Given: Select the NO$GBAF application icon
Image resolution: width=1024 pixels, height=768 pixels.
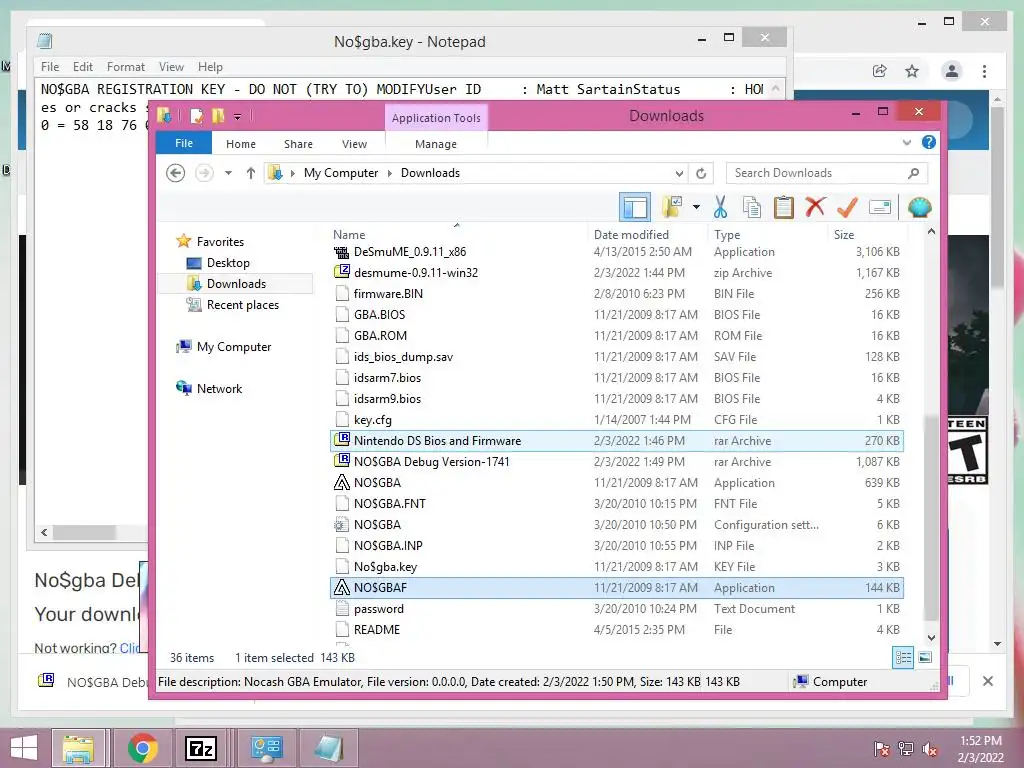Looking at the screenshot, I should 342,588.
